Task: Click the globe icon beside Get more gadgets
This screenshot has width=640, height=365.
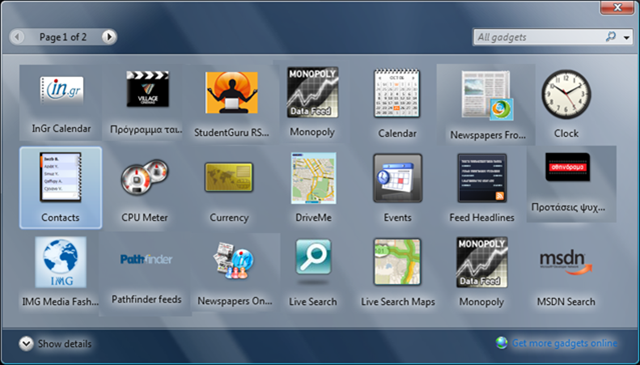Action: click(502, 343)
